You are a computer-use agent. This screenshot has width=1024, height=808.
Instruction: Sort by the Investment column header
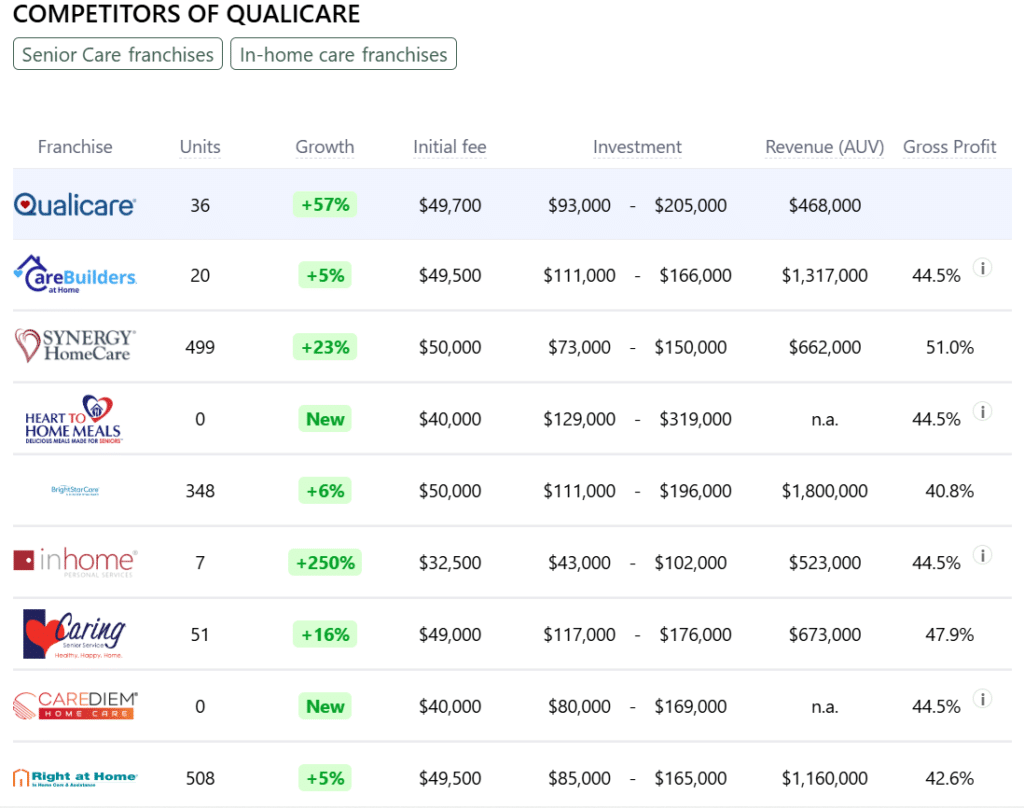point(637,147)
